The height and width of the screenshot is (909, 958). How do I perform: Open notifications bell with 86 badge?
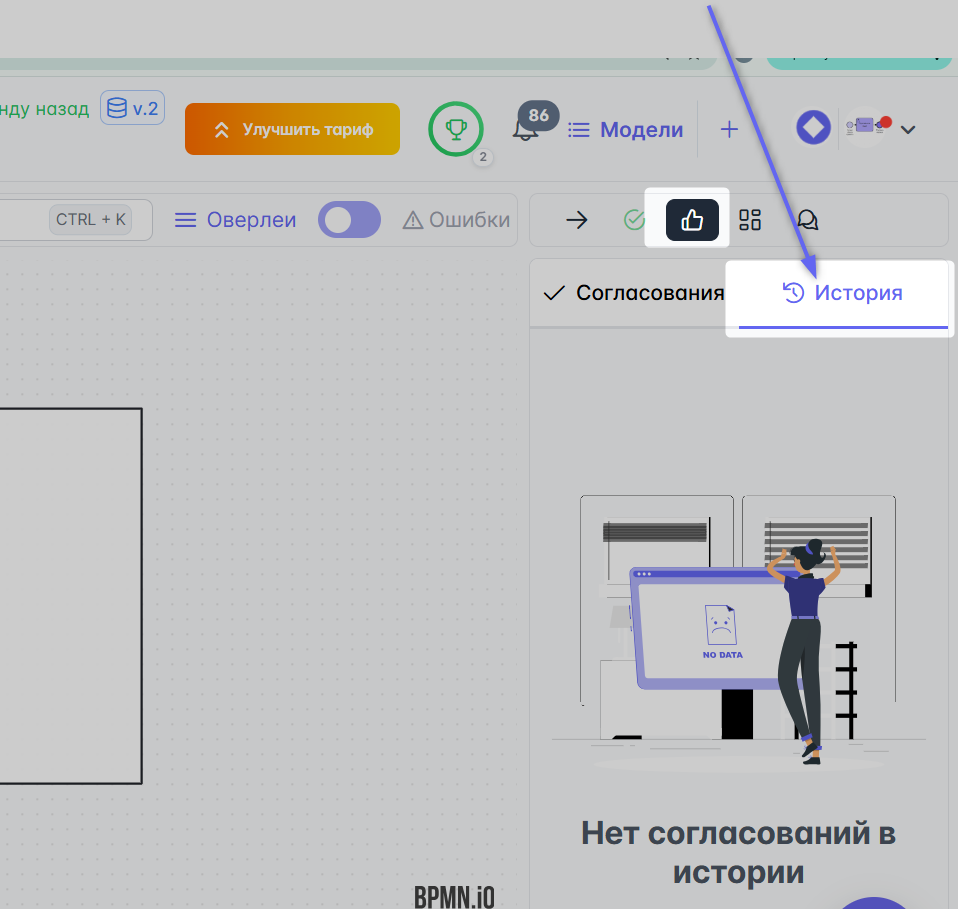pos(525,129)
